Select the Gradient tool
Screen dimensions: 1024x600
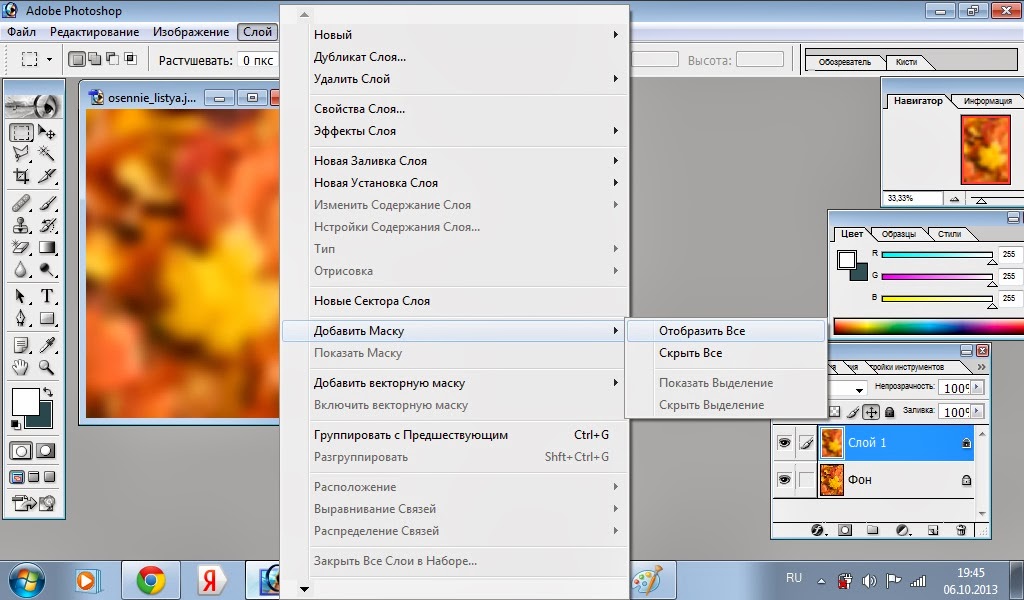46,247
